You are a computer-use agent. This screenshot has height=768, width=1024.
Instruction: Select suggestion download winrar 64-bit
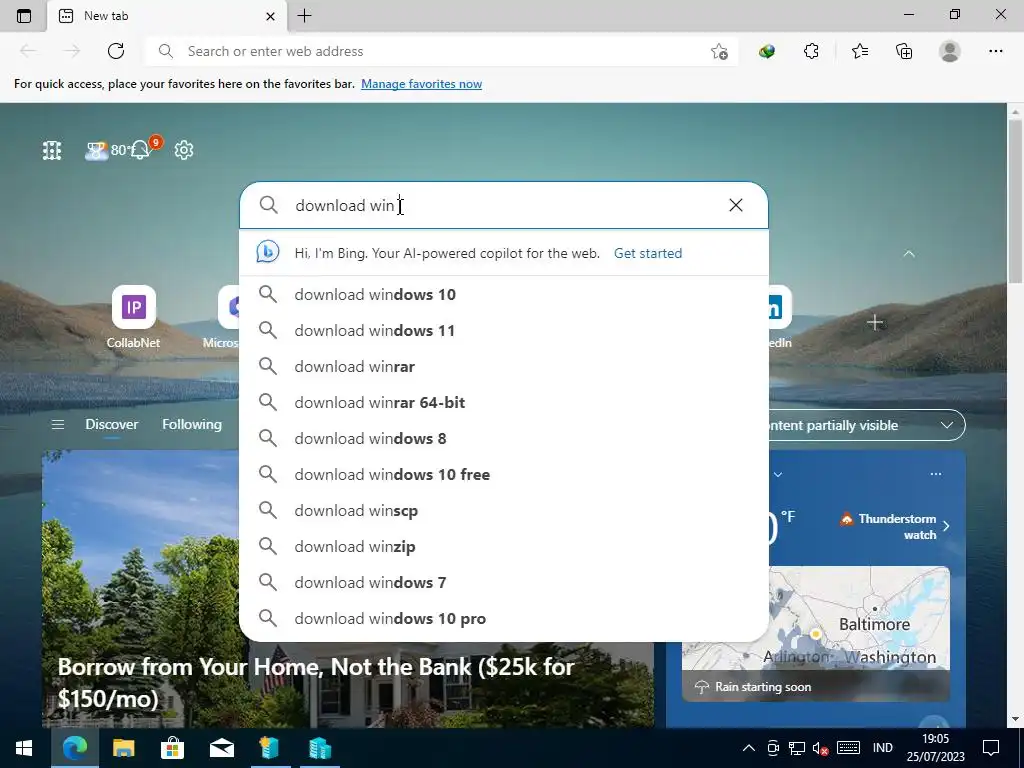(x=504, y=402)
